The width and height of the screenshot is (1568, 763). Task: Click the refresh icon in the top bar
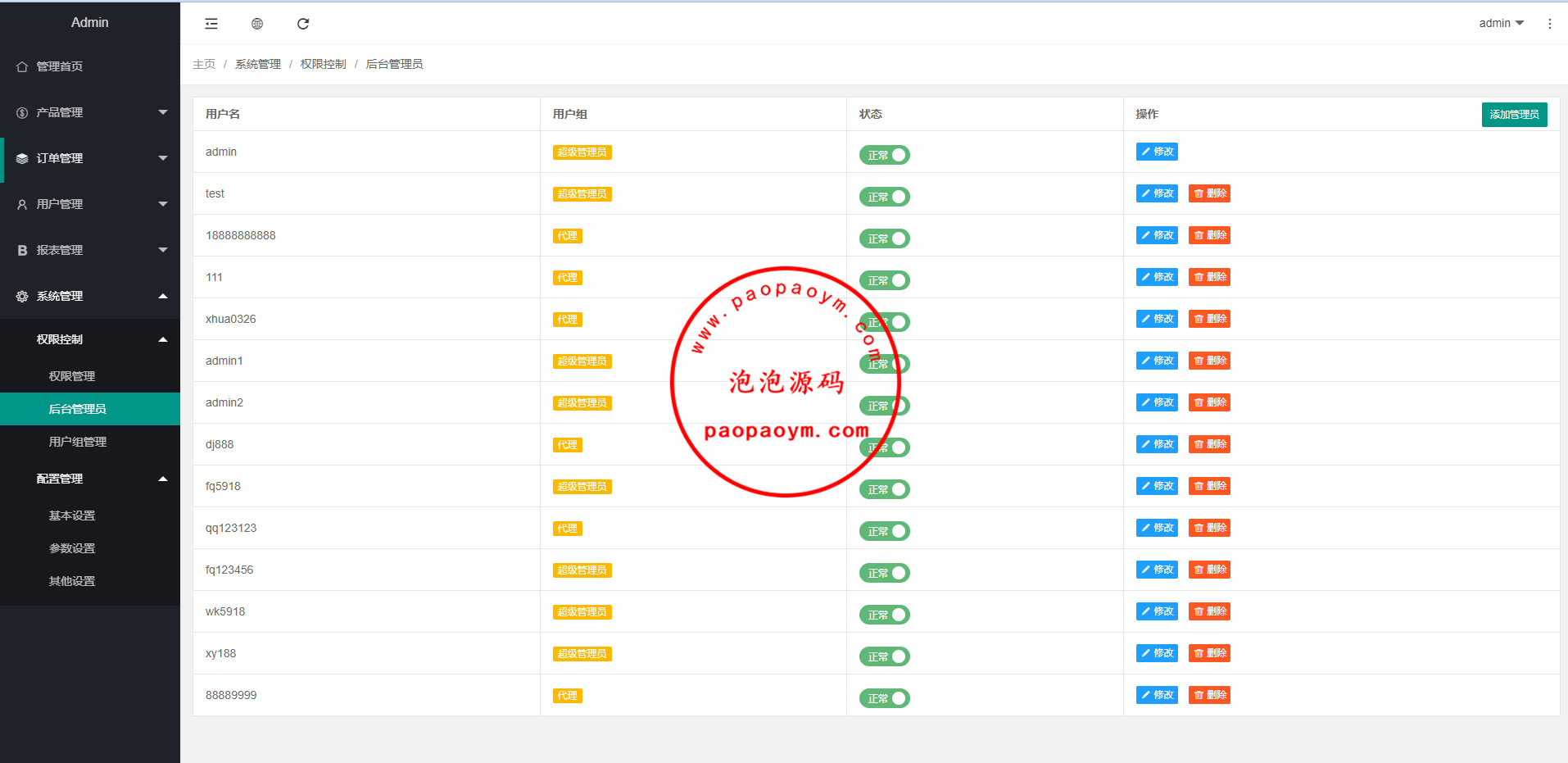(303, 24)
